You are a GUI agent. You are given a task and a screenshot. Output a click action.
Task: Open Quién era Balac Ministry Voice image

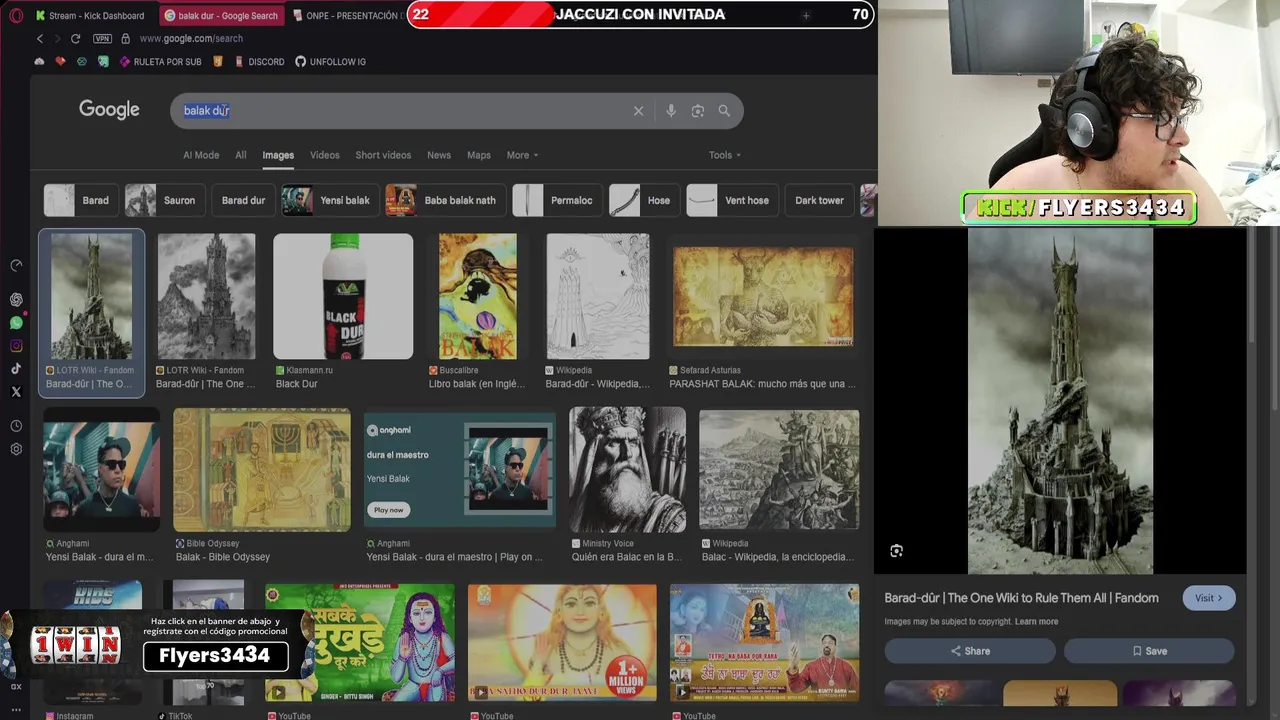(x=627, y=469)
